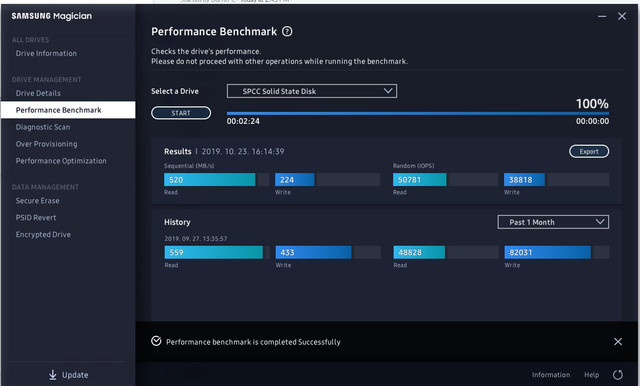Image resolution: width=640 pixels, height=386 pixels.
Task: Start the performance benchmark
Action: pos(181,113)
